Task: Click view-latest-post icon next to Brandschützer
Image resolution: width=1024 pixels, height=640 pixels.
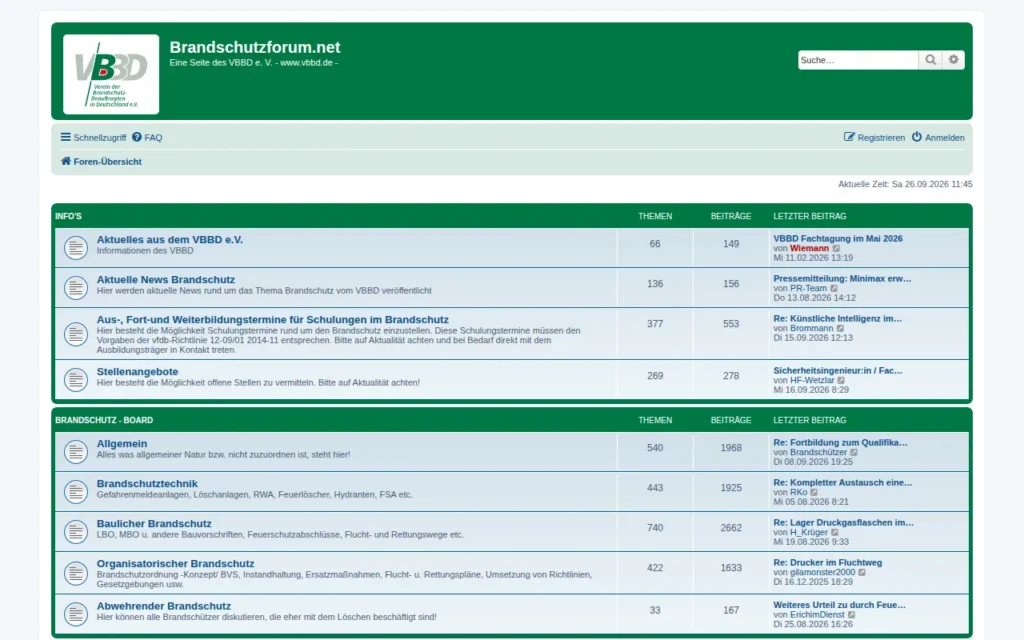Action: coord(854,453)
